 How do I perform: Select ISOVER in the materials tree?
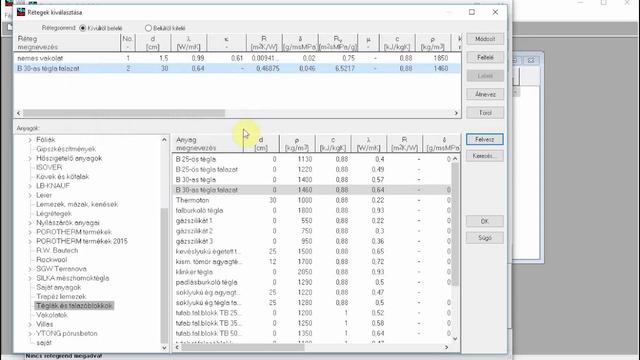pos(49,167)
